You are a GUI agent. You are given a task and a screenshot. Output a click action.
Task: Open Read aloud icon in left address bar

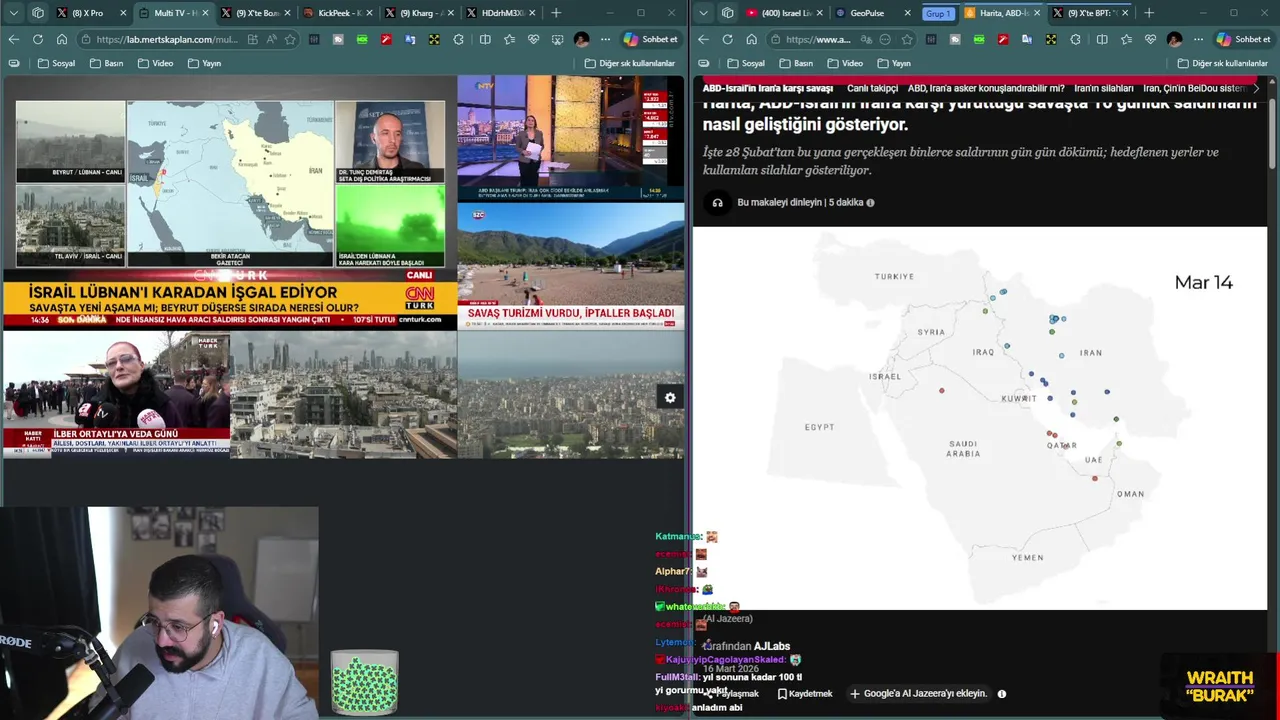click(271, 39)
